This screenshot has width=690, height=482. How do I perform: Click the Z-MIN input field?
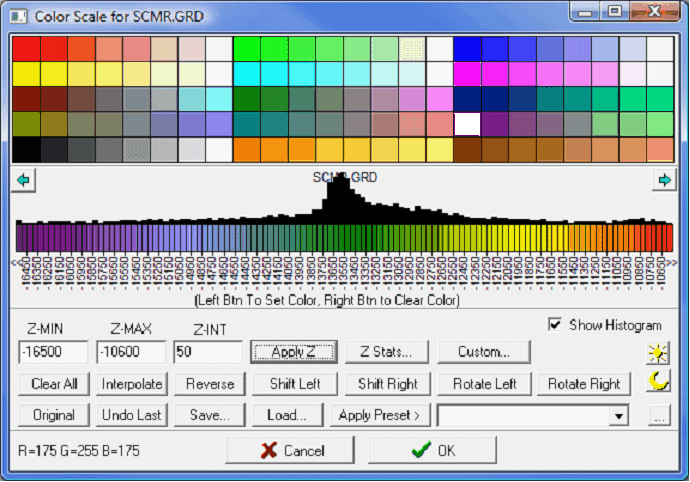53,352
